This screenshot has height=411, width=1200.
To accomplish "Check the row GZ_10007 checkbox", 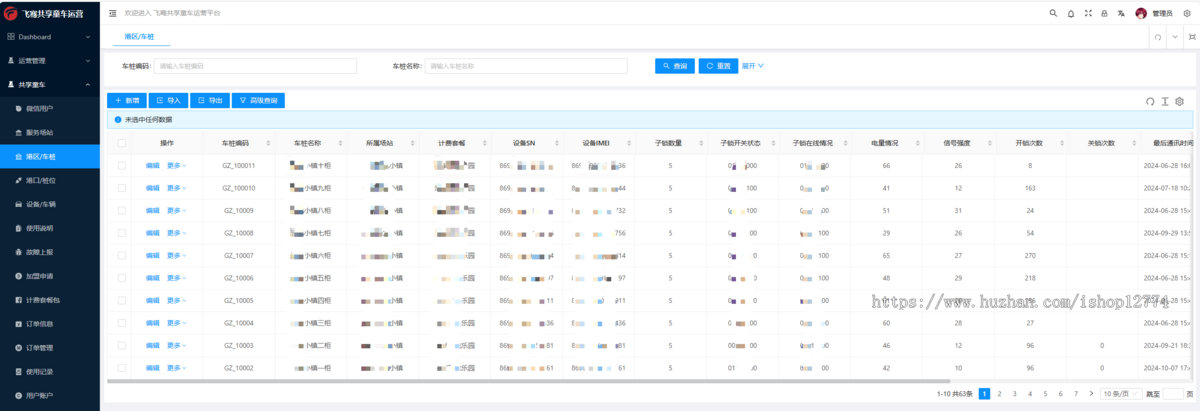I will 122,256.
